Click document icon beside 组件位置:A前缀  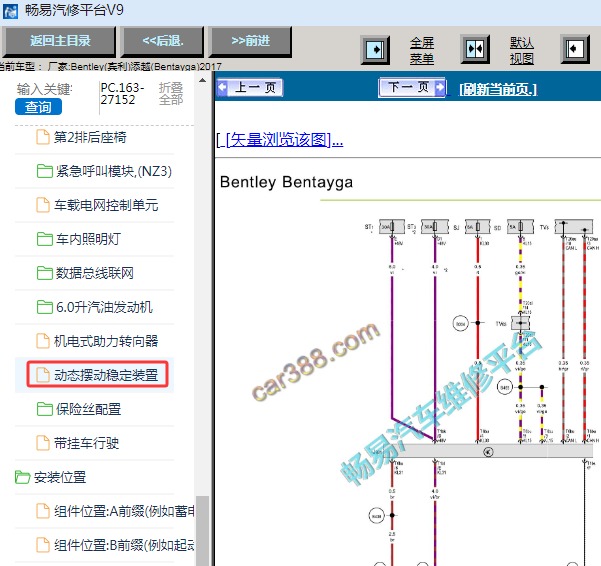coord(43,511)
